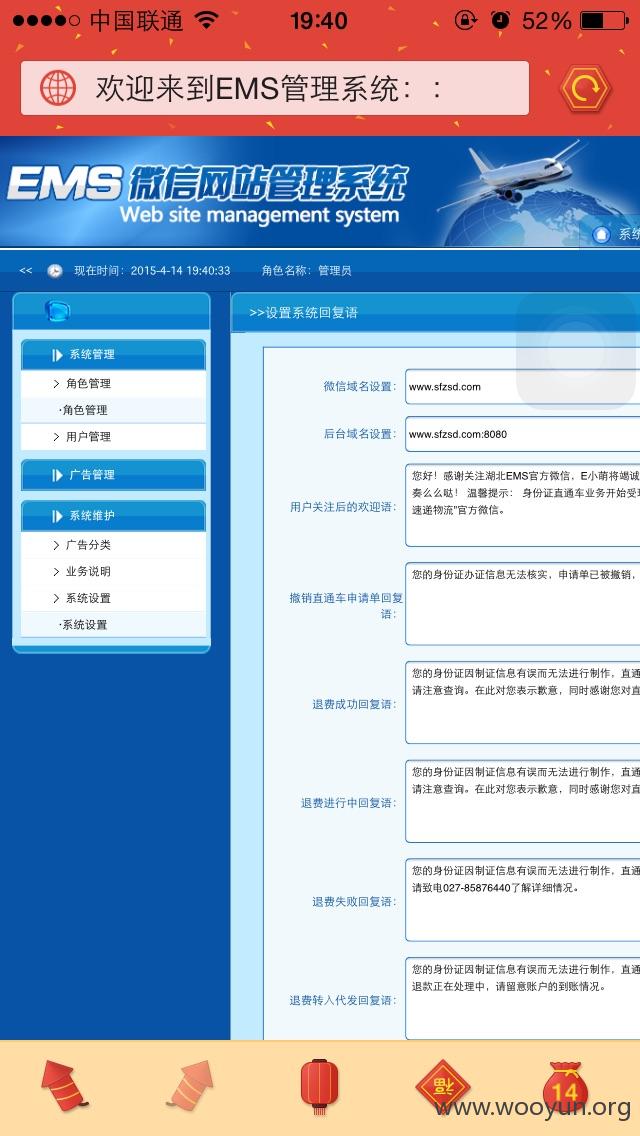Click the 后台域名设置 input field
Image resolution: width=640 pixels, height=1136 pixels.
point(522,434)
